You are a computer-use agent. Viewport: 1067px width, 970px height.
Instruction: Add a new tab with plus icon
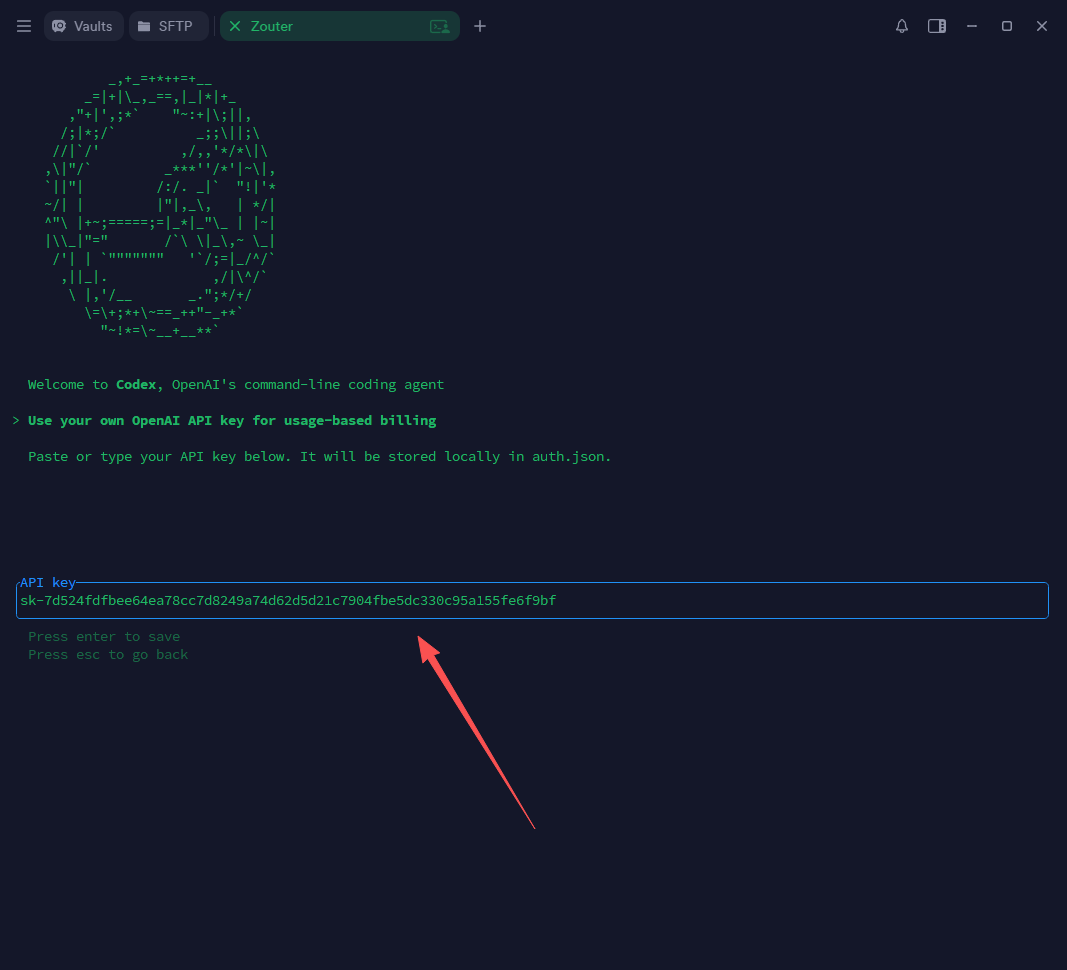[480, 26]
